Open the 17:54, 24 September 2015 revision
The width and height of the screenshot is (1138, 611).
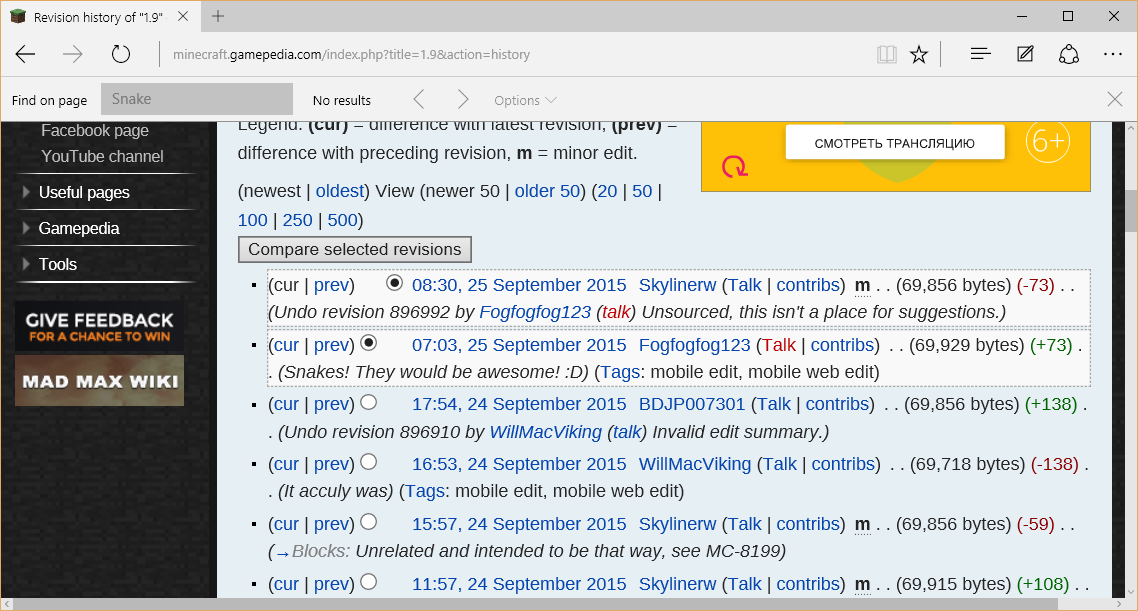tap(519, 404)
